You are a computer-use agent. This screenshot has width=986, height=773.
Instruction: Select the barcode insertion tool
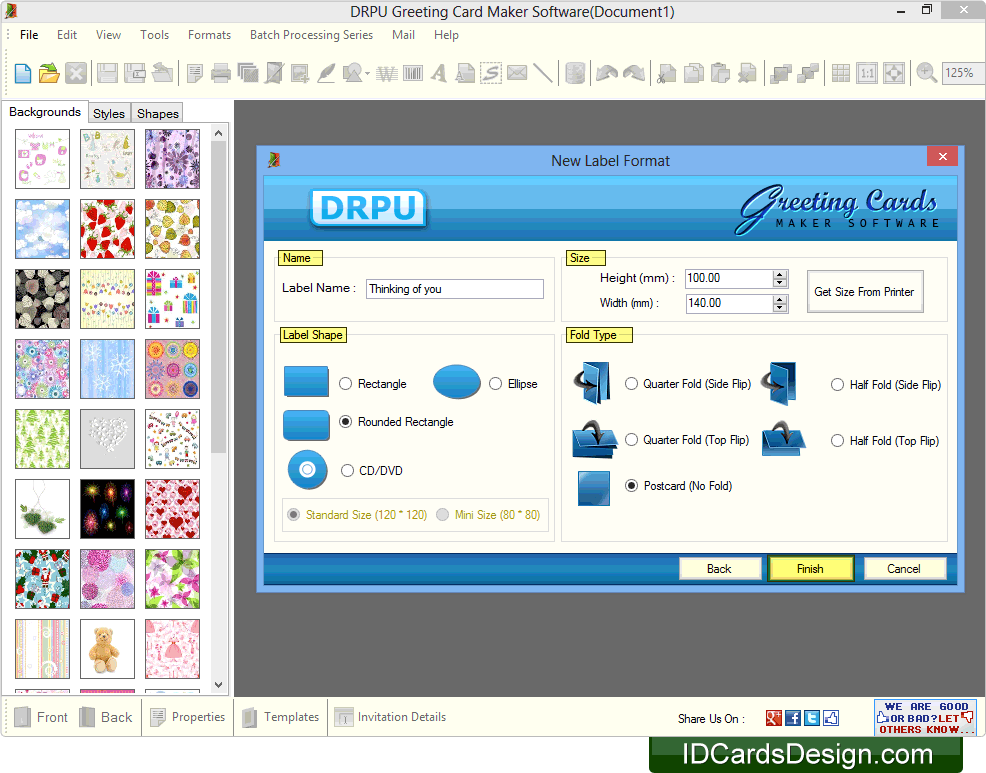tap(412, 72)
